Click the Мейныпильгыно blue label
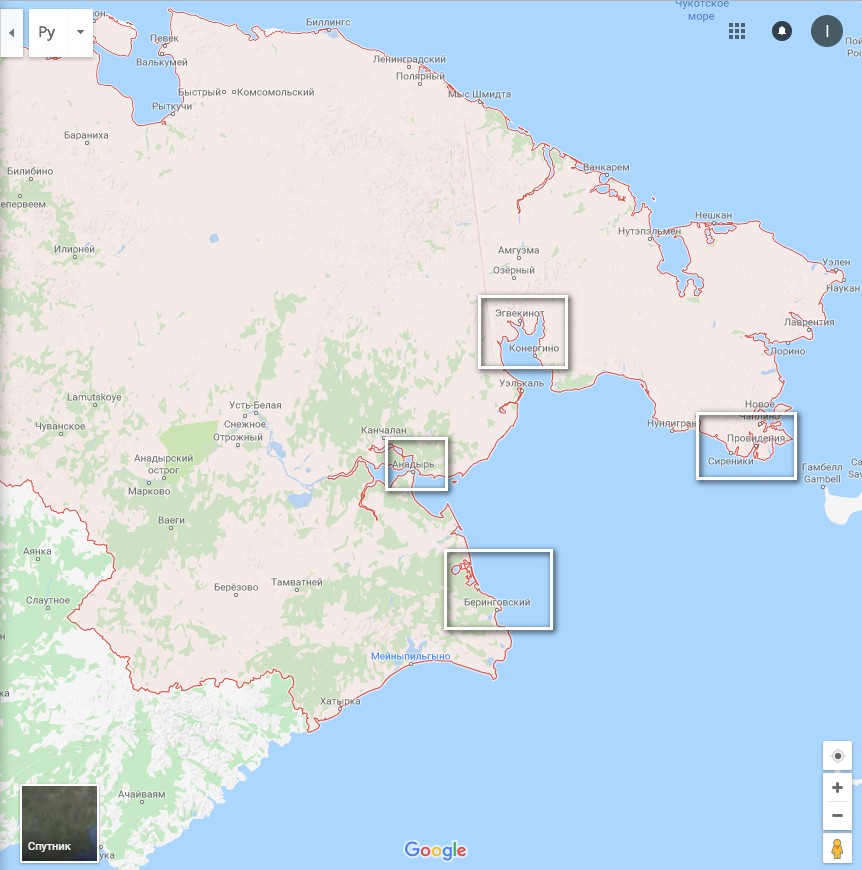Image resolution: width=862 pixels, height=870 pixels. click(410, 656)
